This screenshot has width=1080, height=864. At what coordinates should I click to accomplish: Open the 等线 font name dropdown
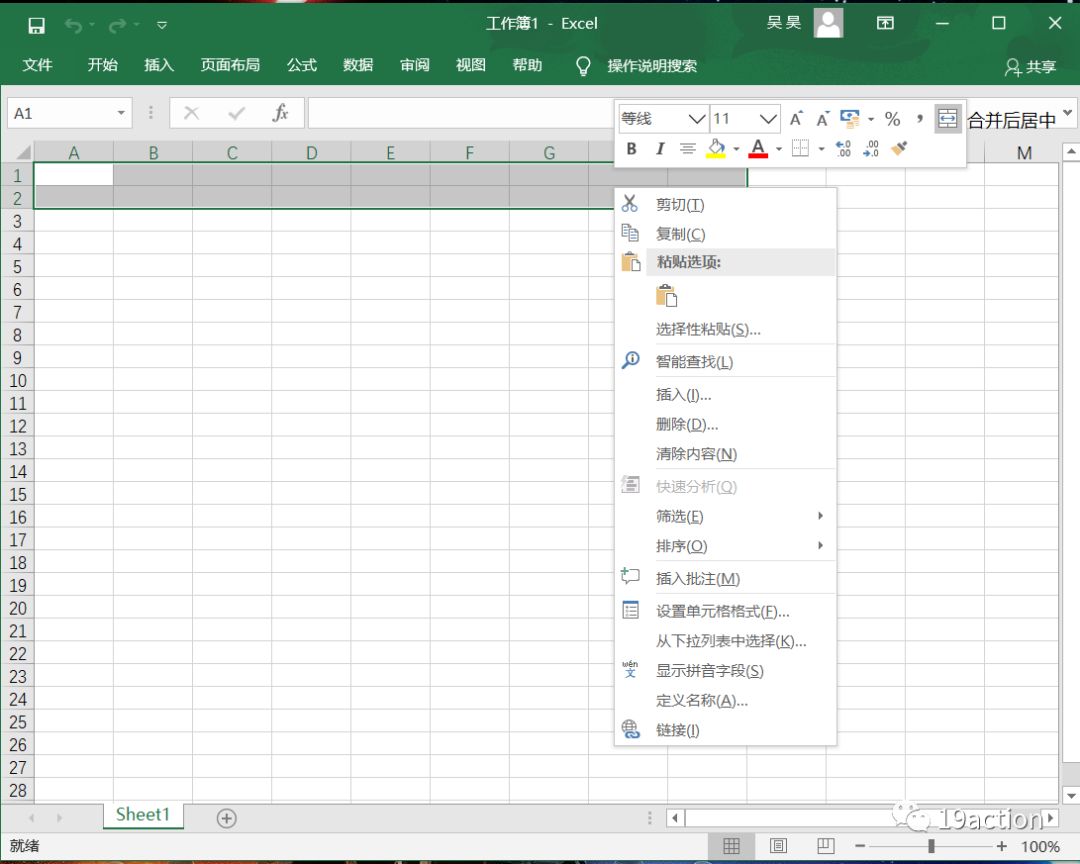[697, 119]
